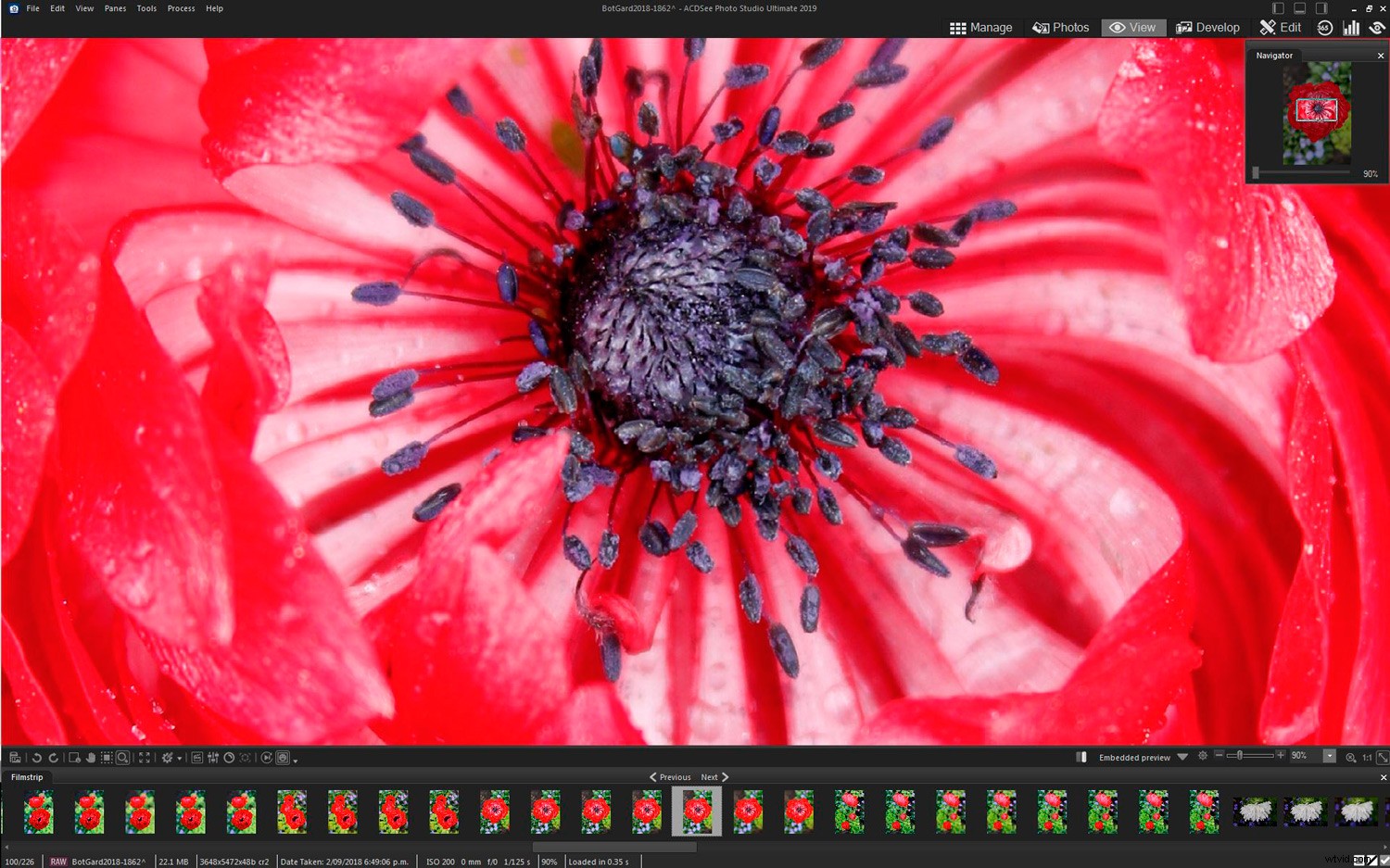The image size is (1390, 868).
Task: Toggle the filmstrip side panel divider icon
Action: click(x=1082, y=757)
